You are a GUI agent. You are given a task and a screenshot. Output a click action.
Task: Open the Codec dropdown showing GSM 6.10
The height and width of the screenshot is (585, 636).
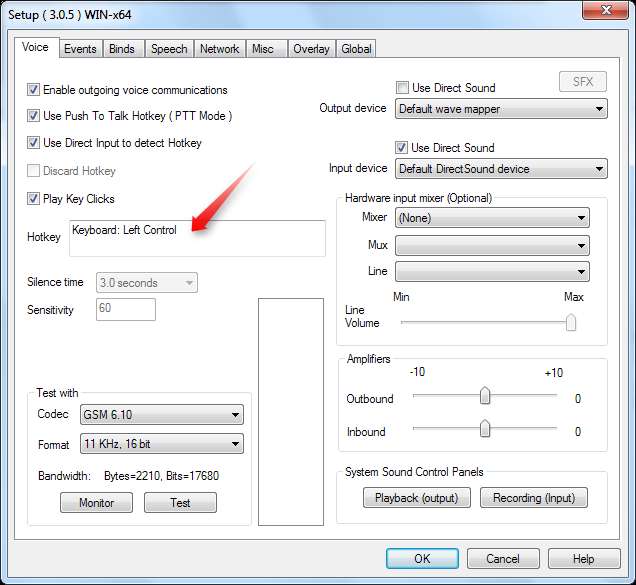point(162,415)
